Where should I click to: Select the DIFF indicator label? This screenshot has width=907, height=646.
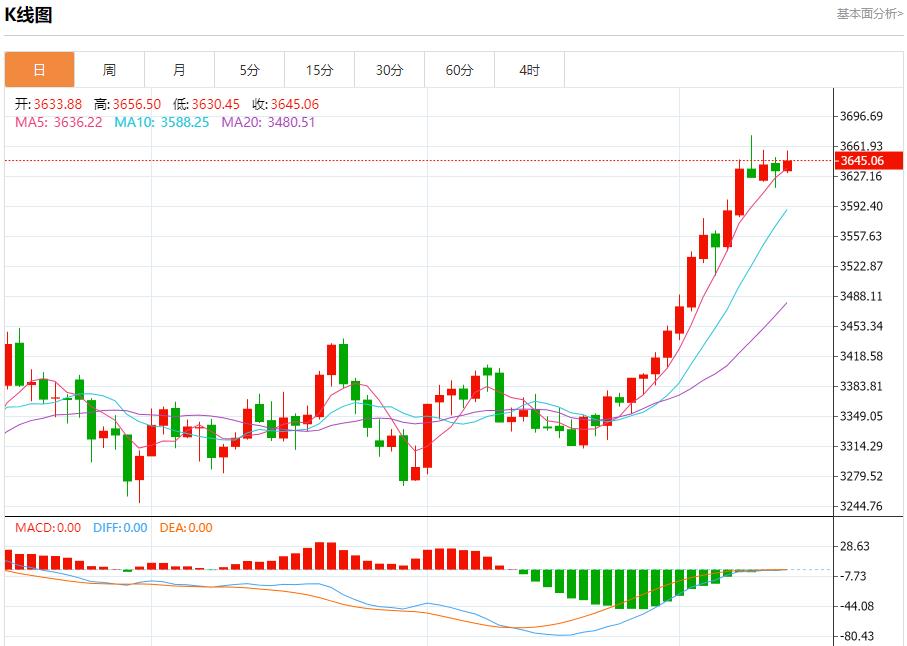point(119,528)
